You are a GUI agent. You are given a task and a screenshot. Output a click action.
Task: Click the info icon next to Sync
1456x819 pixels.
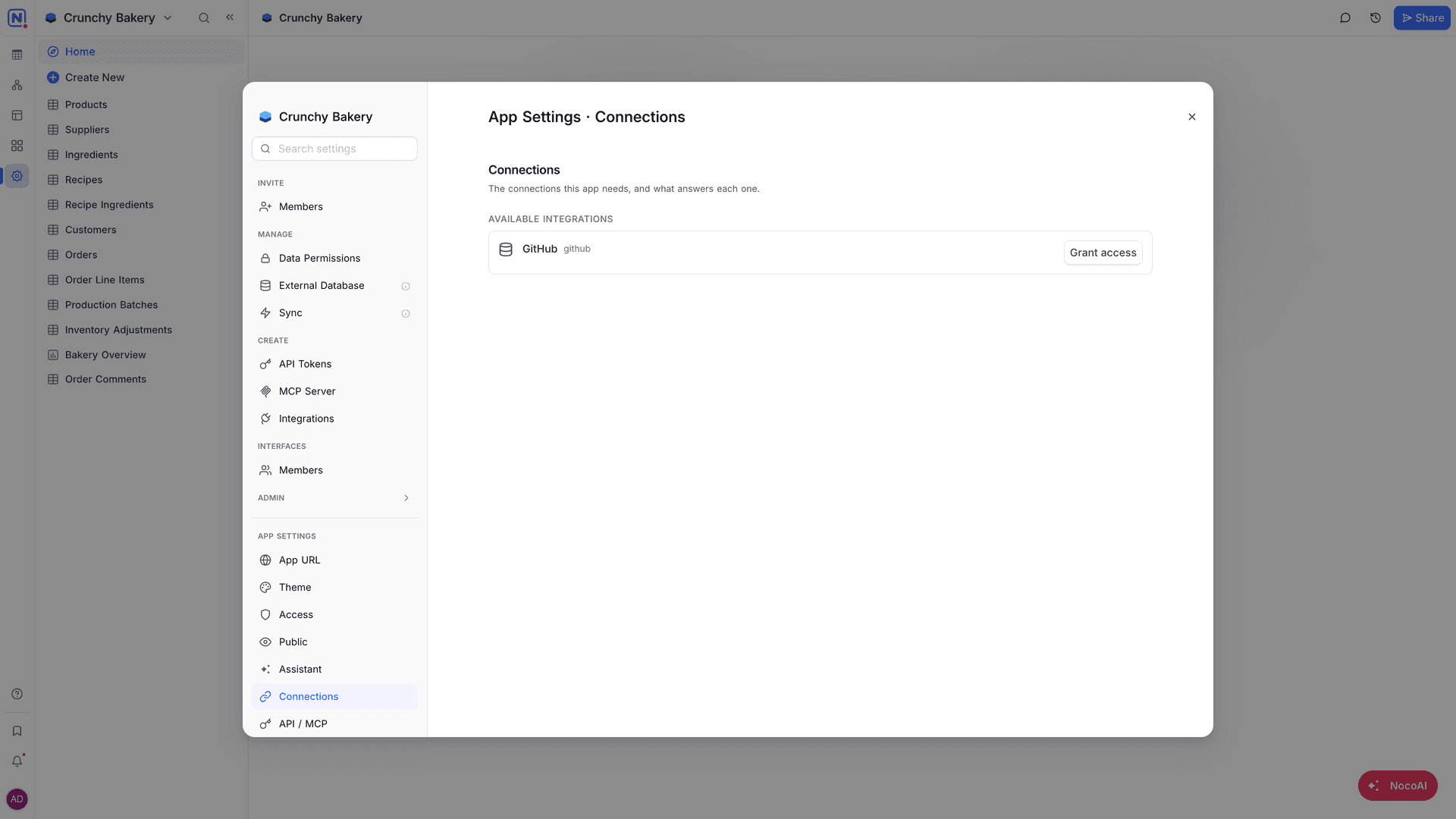[x=406, y=313]
